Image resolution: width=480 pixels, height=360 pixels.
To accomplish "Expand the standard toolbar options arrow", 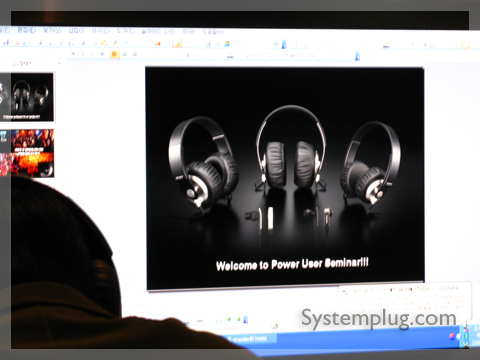I will pos(284,44).
